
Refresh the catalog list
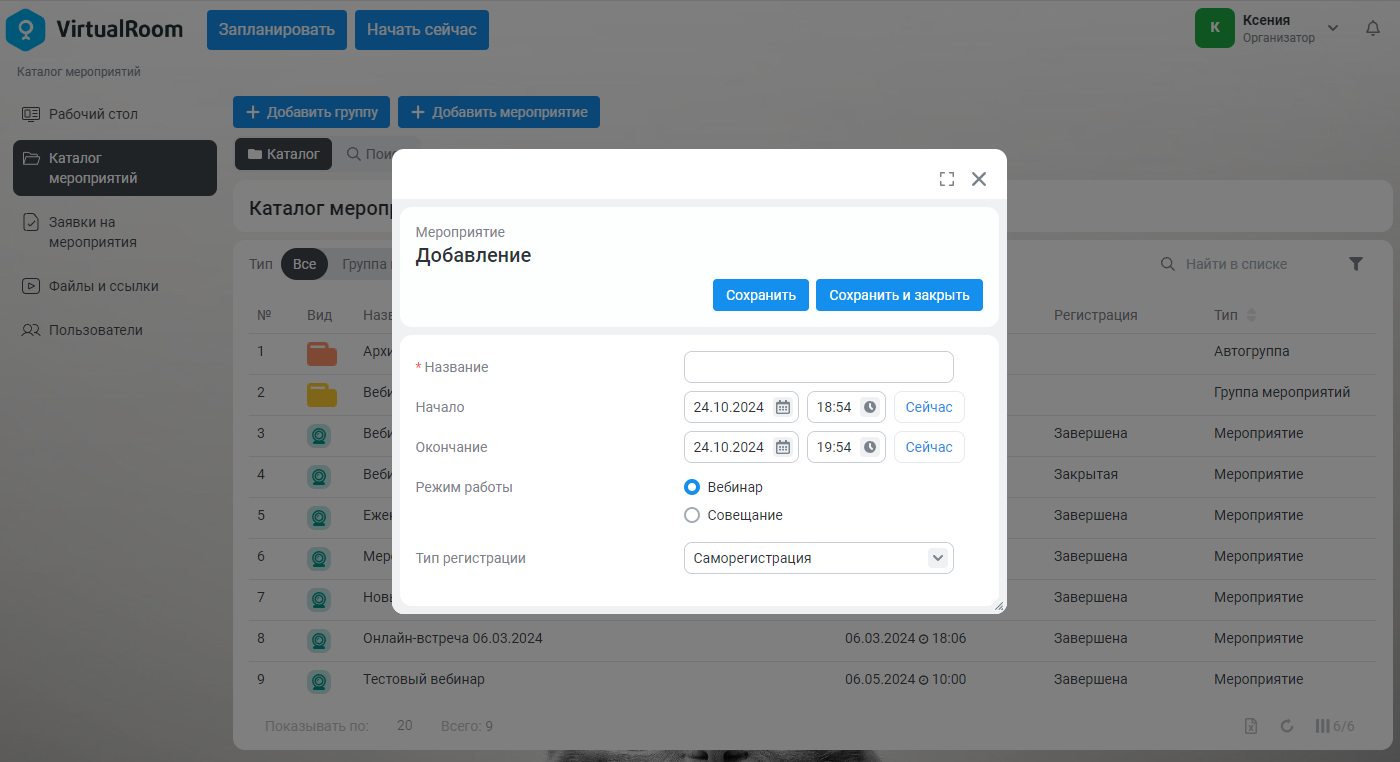click(1287, 726)
